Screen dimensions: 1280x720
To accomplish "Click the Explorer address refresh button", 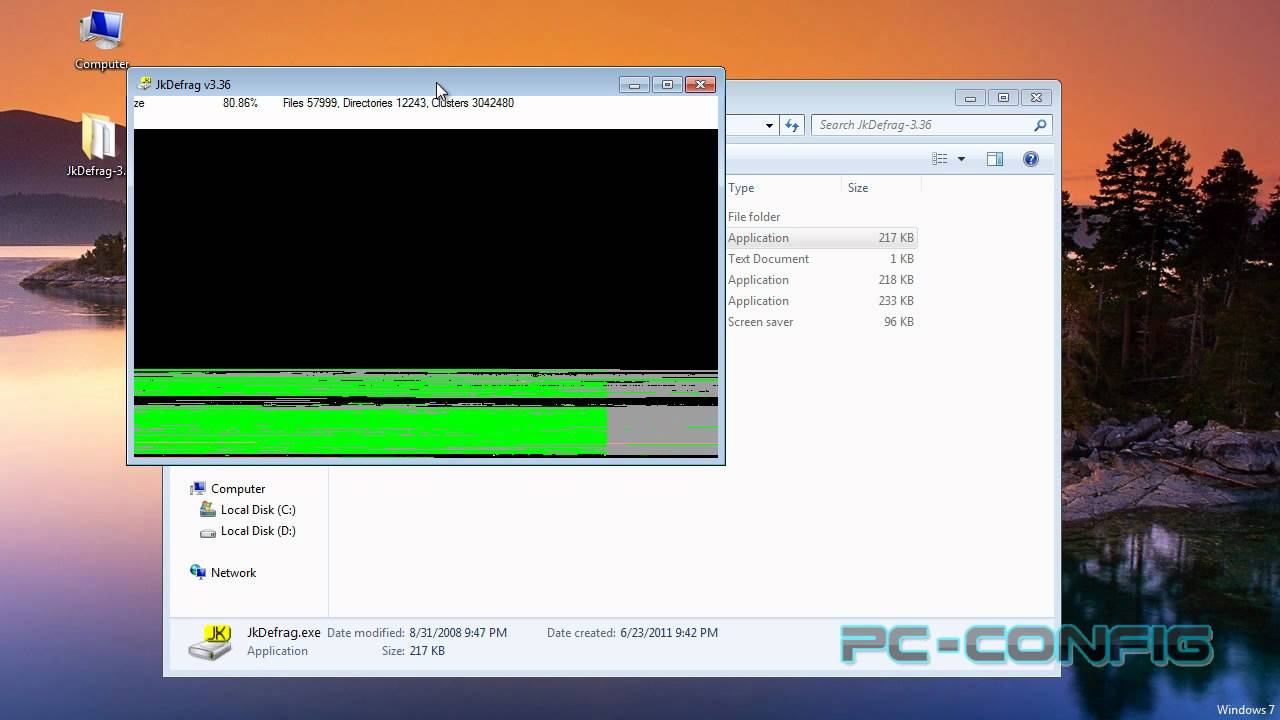I will [792, 125].
